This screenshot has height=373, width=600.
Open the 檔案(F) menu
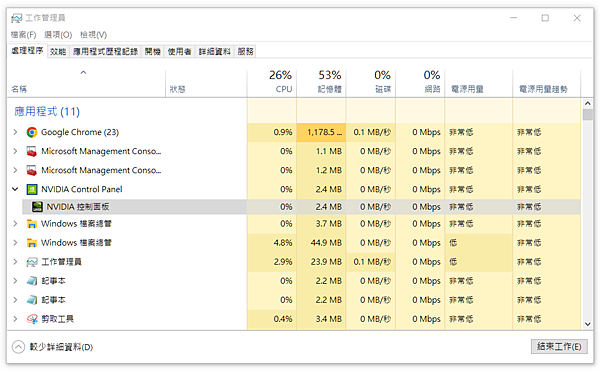click(23, 35)
